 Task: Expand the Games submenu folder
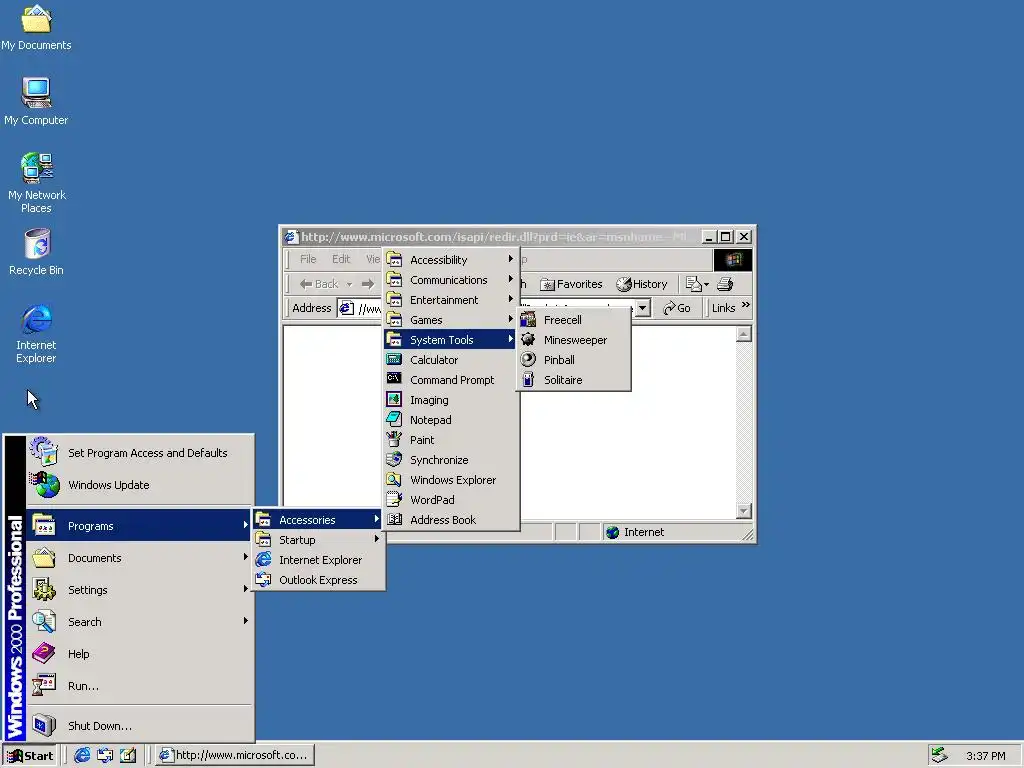[451, 319]
